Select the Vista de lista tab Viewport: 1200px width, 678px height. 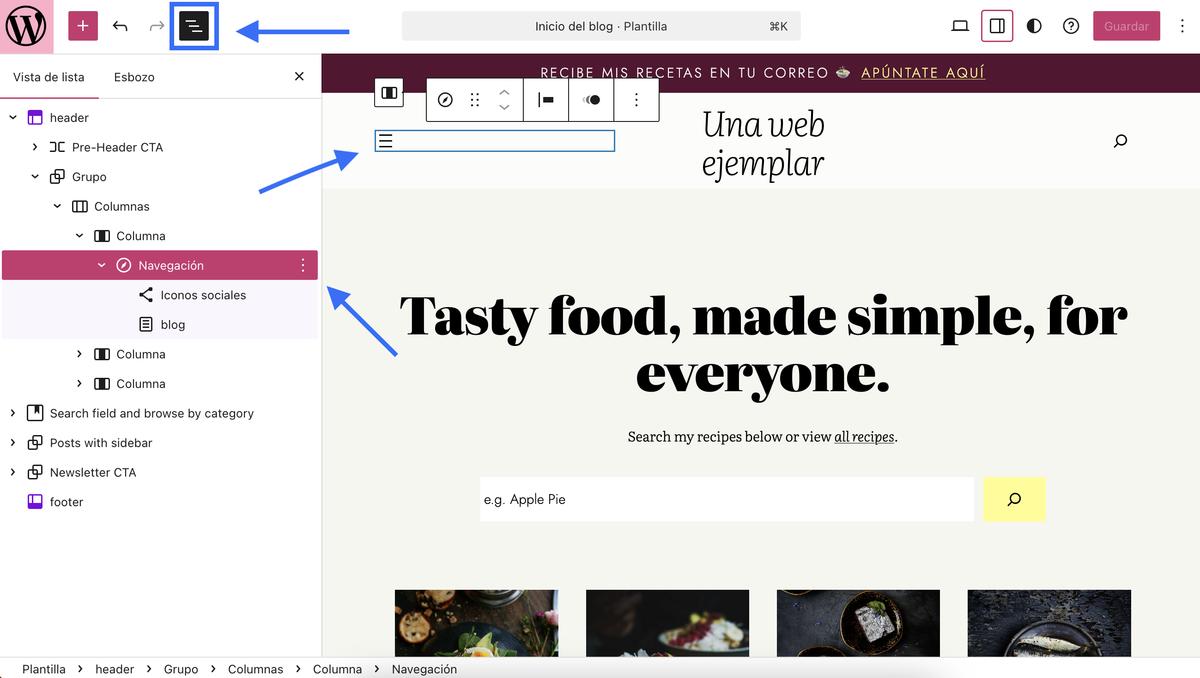(49, 77)
